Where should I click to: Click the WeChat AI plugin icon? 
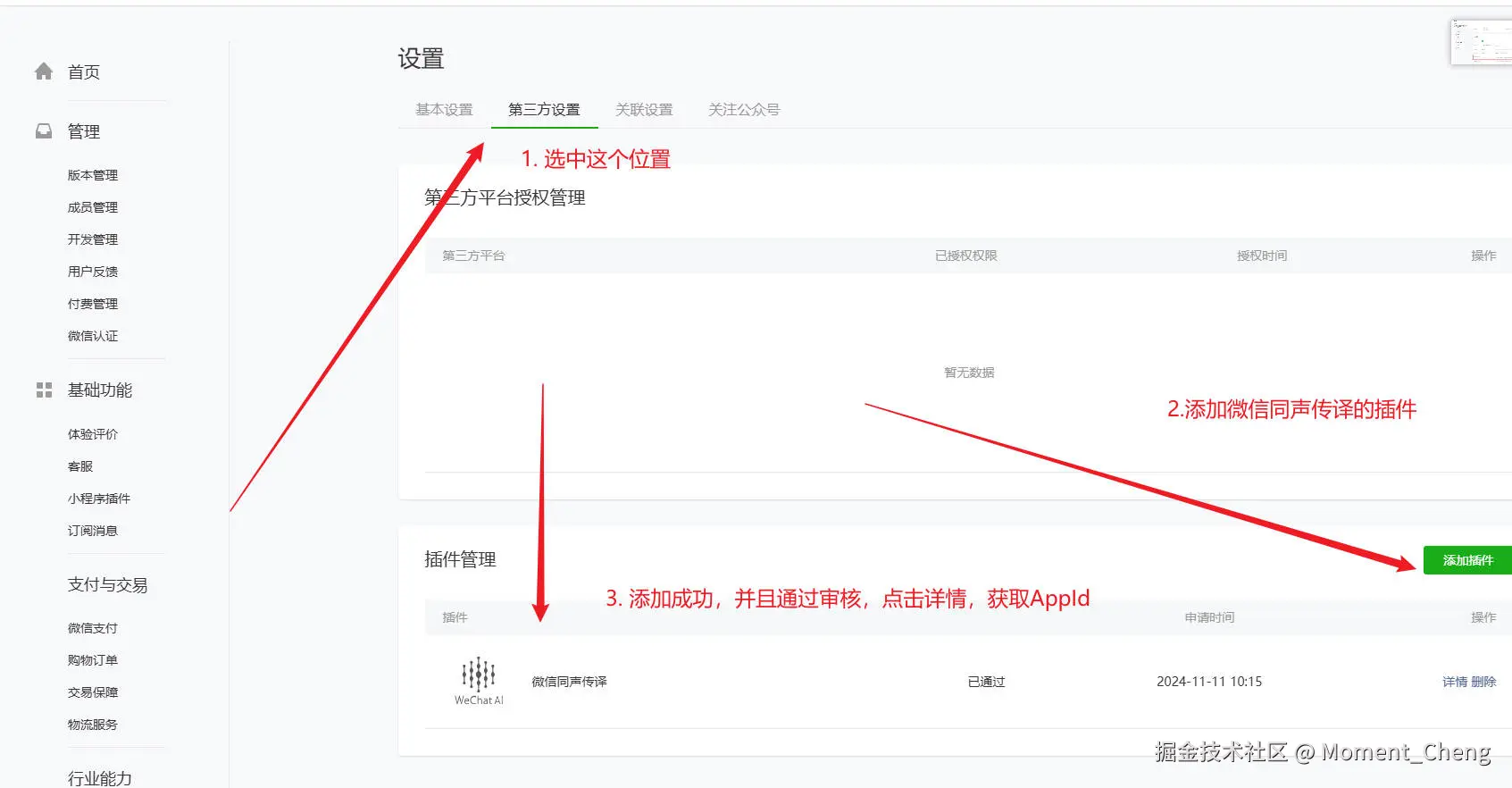tap(479, 681)
